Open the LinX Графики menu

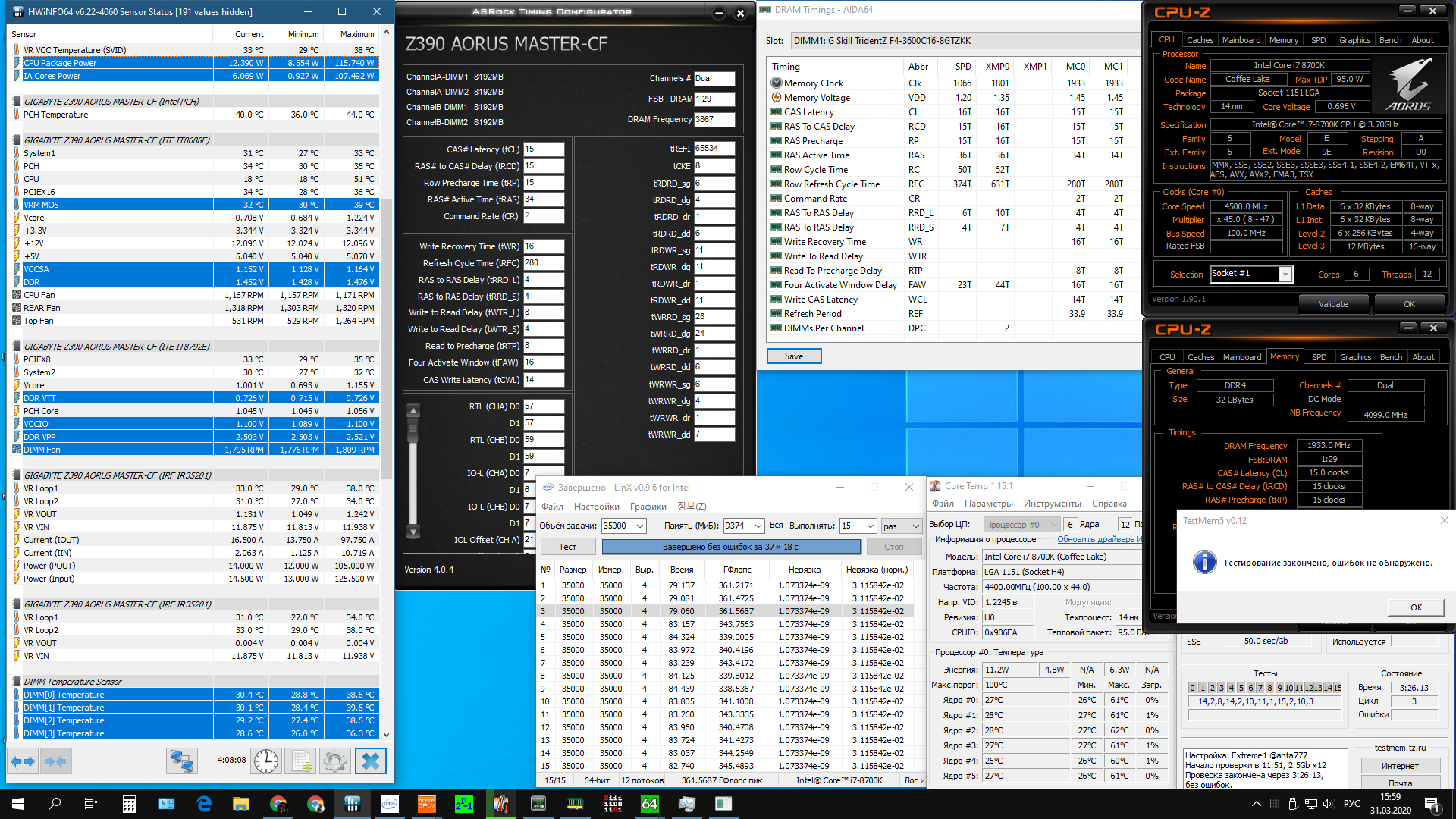(x=648, y=507)
